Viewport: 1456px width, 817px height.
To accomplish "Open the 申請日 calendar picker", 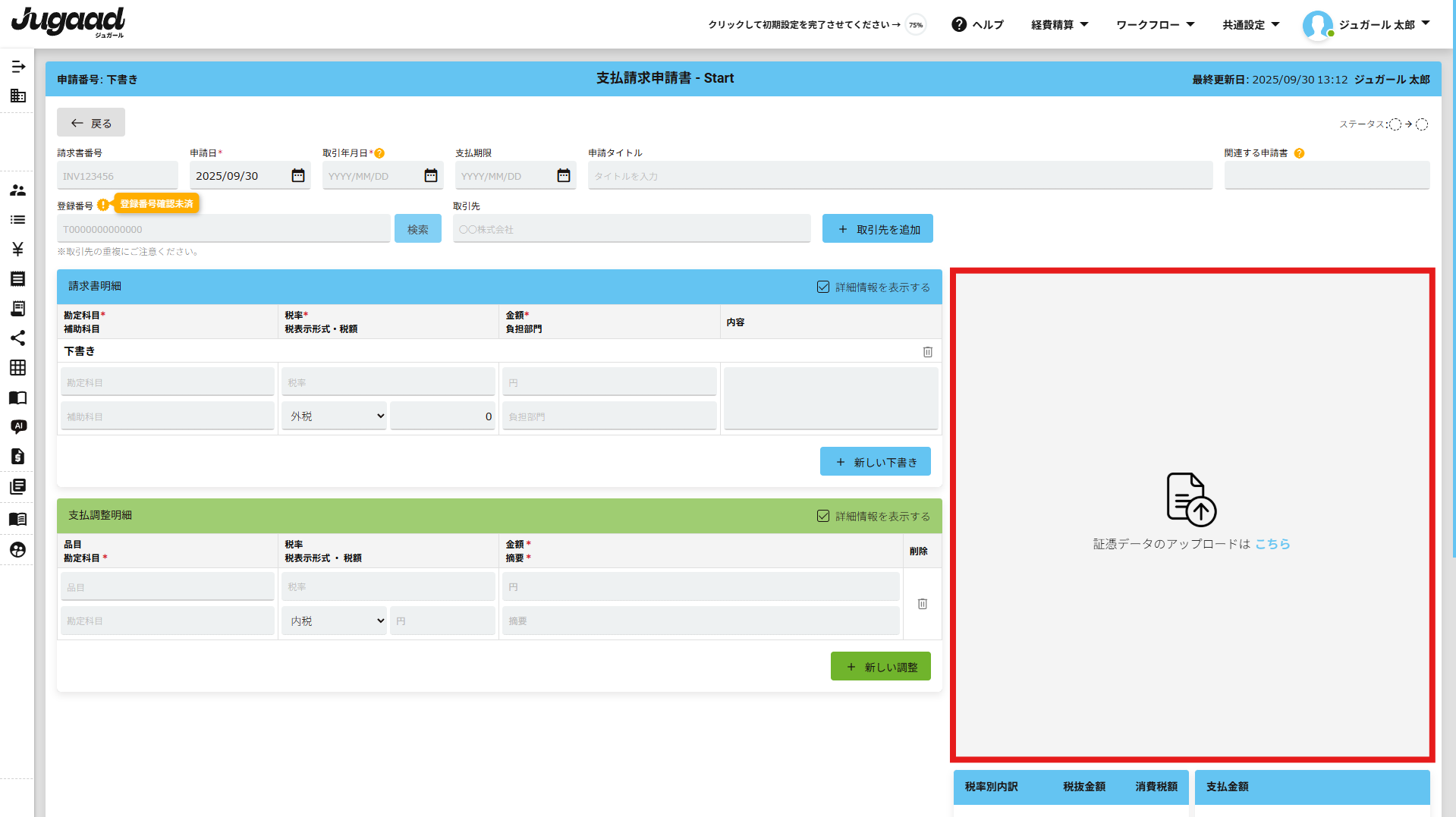I will (x=298, y=176).
